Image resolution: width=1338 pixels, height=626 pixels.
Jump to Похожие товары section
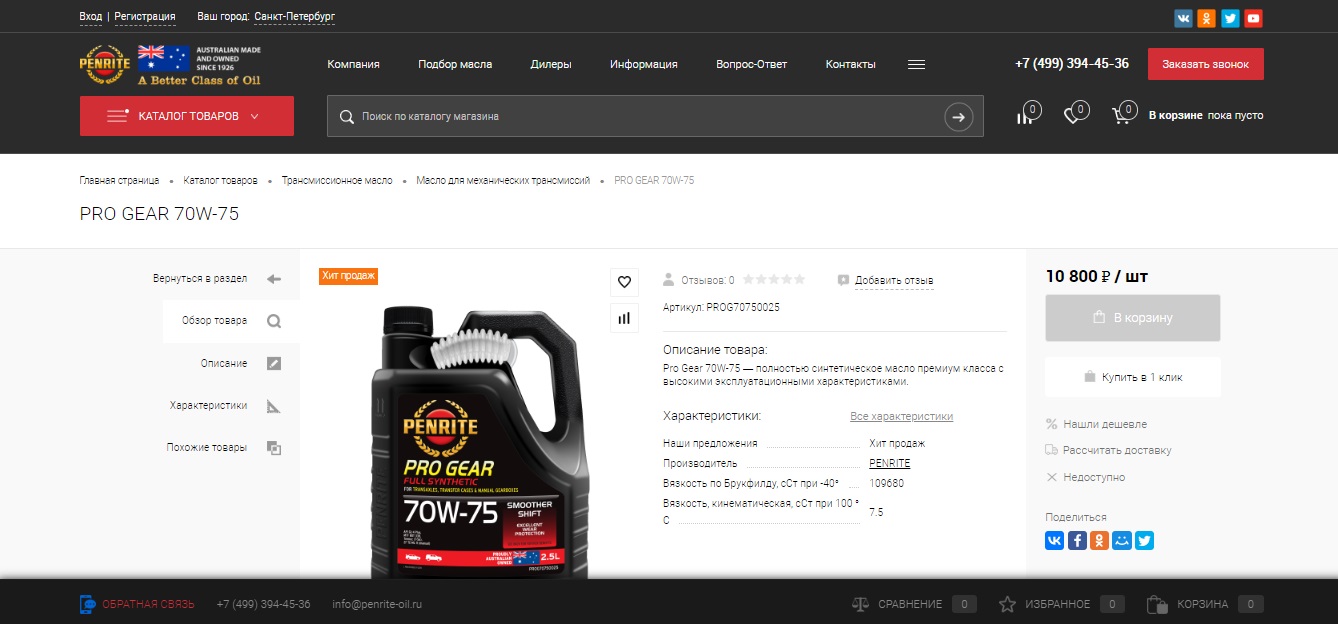pyautogui.click(x=207, y=448)
